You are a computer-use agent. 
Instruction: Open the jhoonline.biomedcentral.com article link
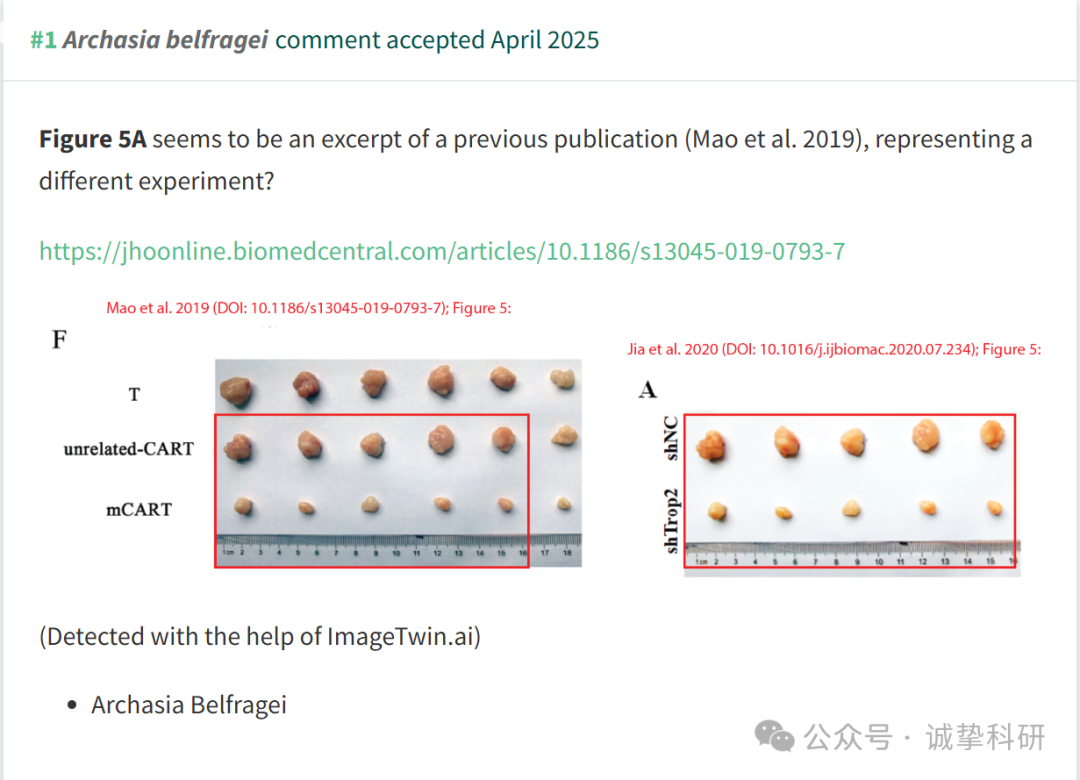tap(442, 252)
